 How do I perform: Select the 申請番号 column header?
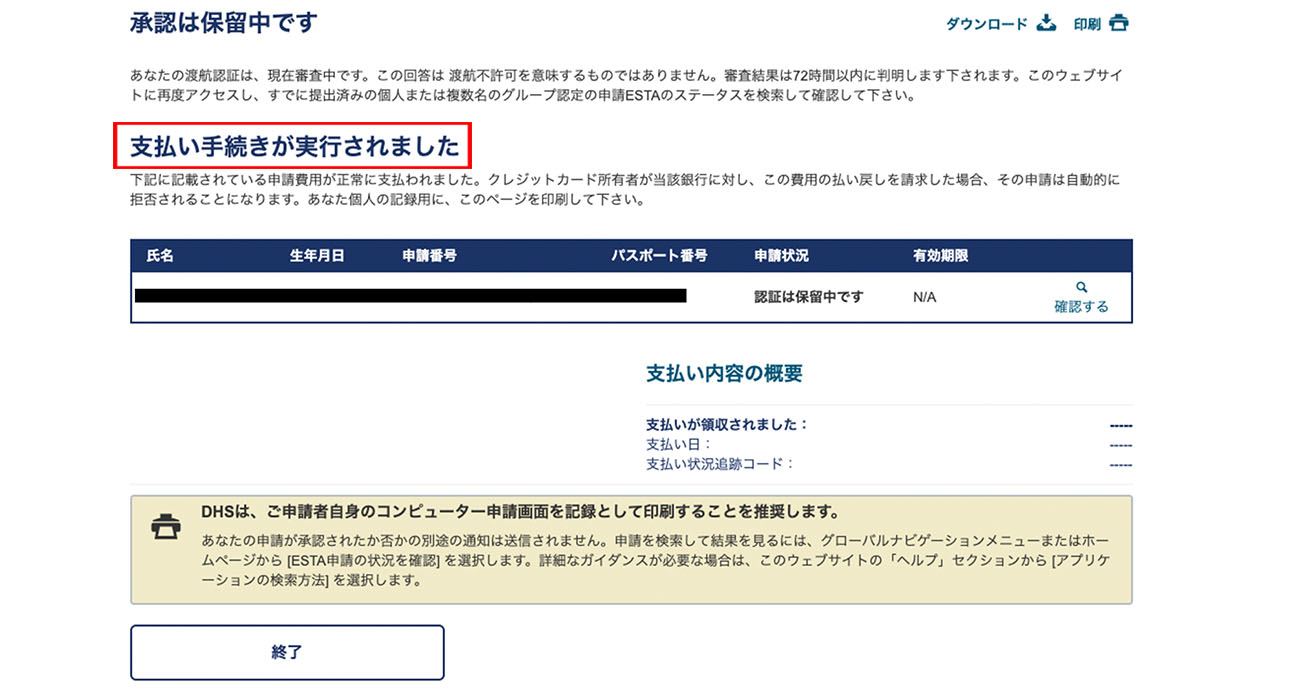pos(430,256)
